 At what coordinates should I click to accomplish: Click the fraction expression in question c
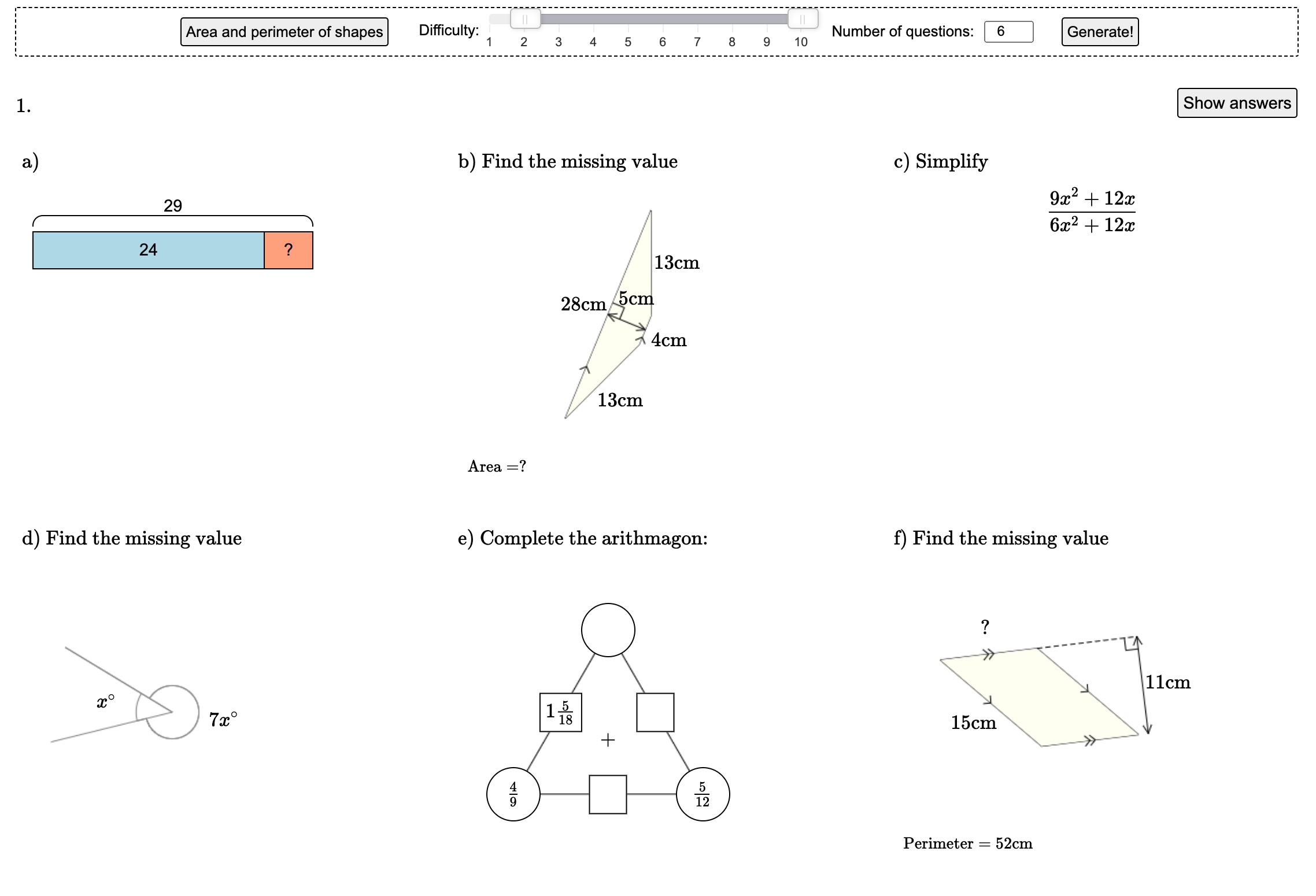point(1092,212)
